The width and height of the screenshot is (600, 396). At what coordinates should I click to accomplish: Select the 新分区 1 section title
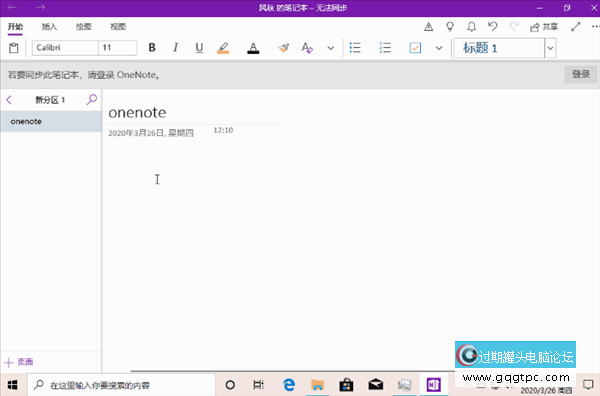point(50,100)
